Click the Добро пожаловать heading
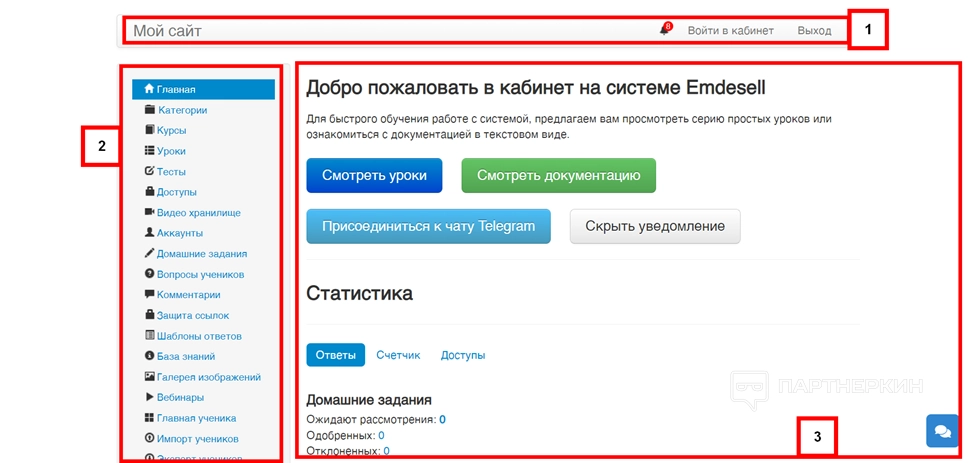This screenshot has height=463, width=974. pos(535,88)
